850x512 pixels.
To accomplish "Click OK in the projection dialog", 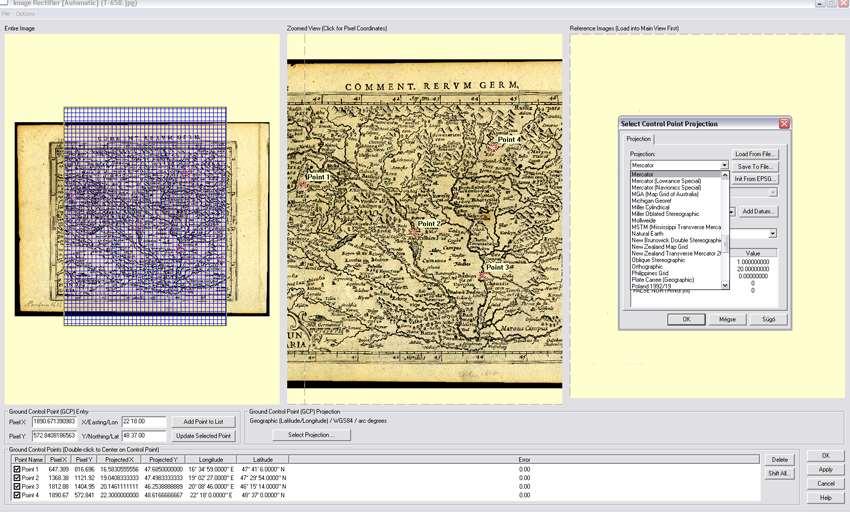I will click(x=686, y=319).
